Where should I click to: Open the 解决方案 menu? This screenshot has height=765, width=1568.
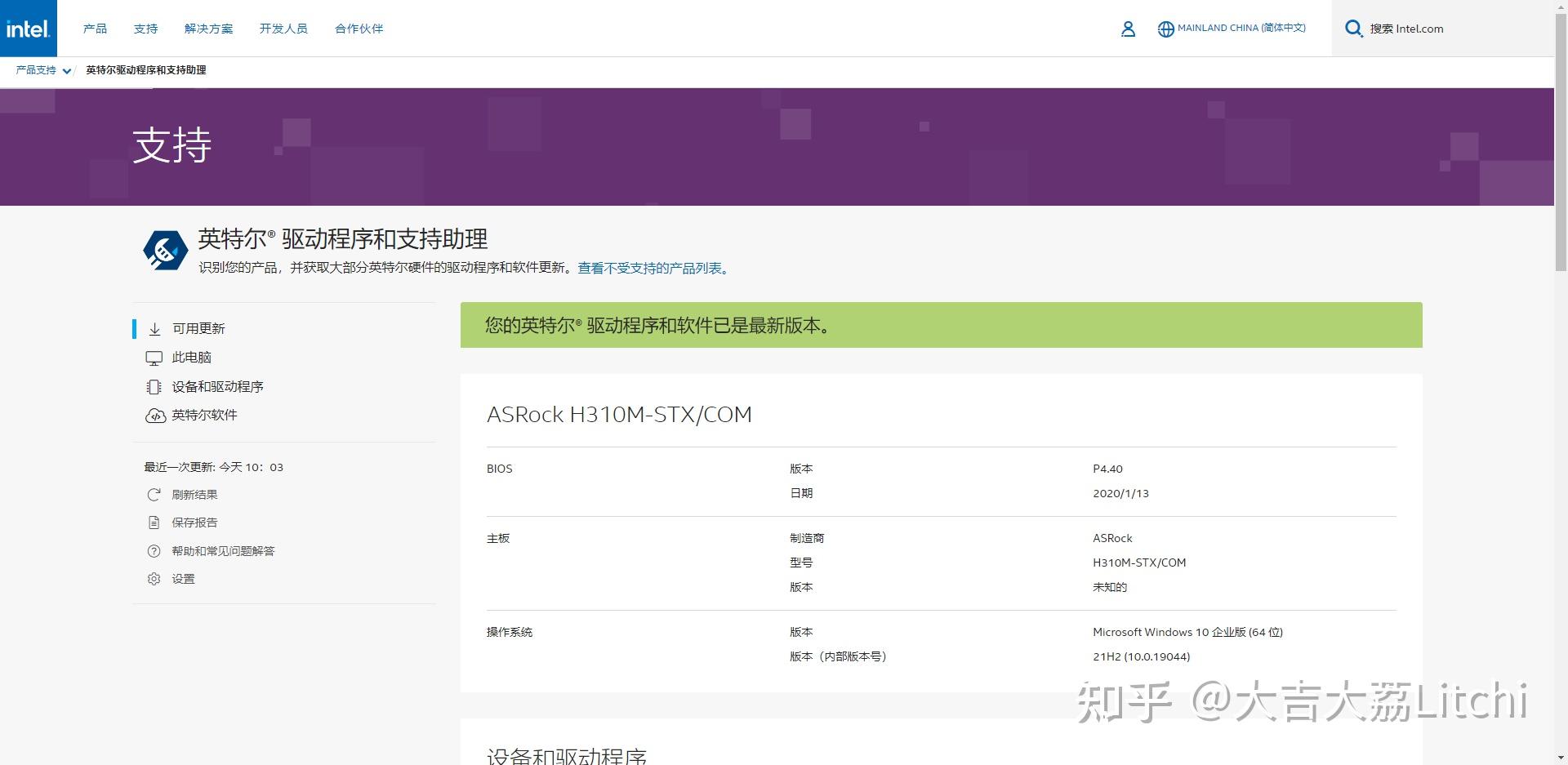coord(208,29)
